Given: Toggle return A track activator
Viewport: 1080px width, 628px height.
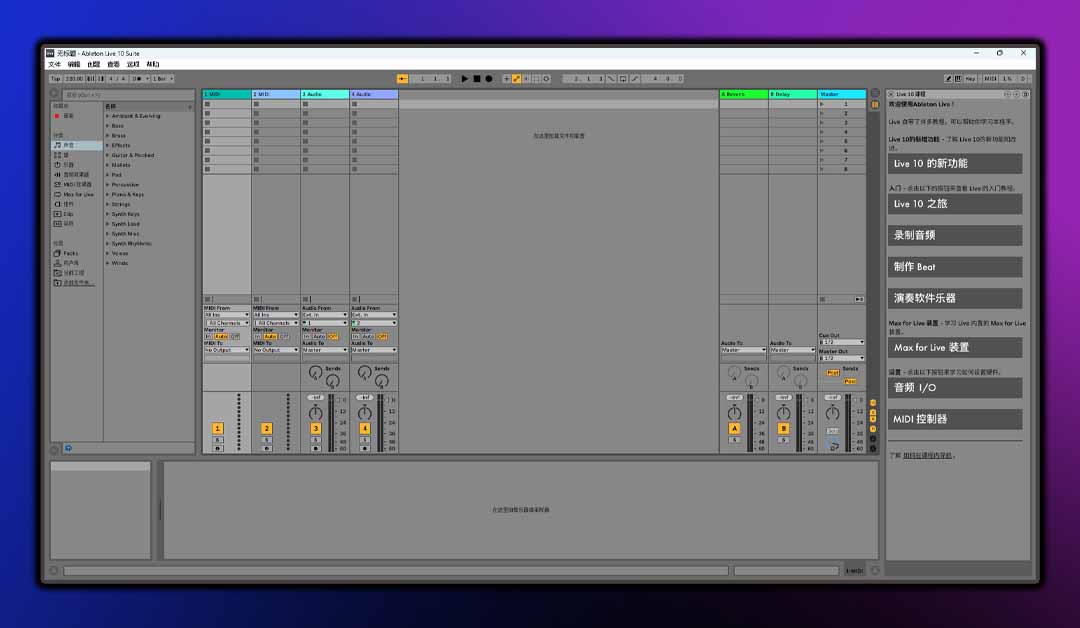Looking at the screenshot, I should click(734, 428).
